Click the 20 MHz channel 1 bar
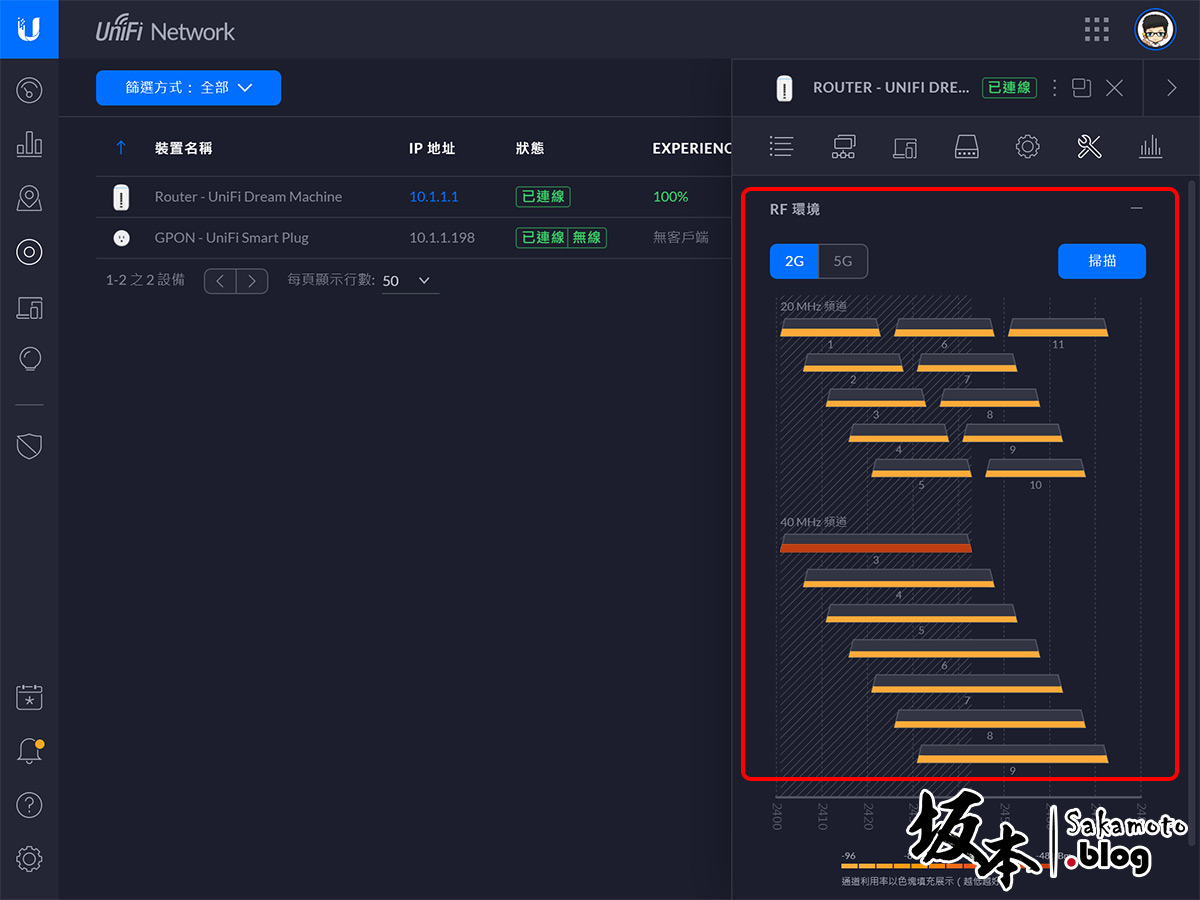1200x900 pixels. pyautogui.click(x=830, y=327)
